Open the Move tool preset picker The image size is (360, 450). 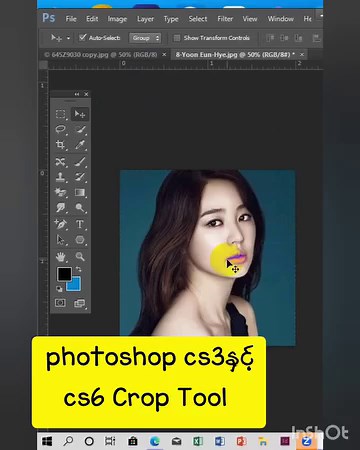pos(68,38)
